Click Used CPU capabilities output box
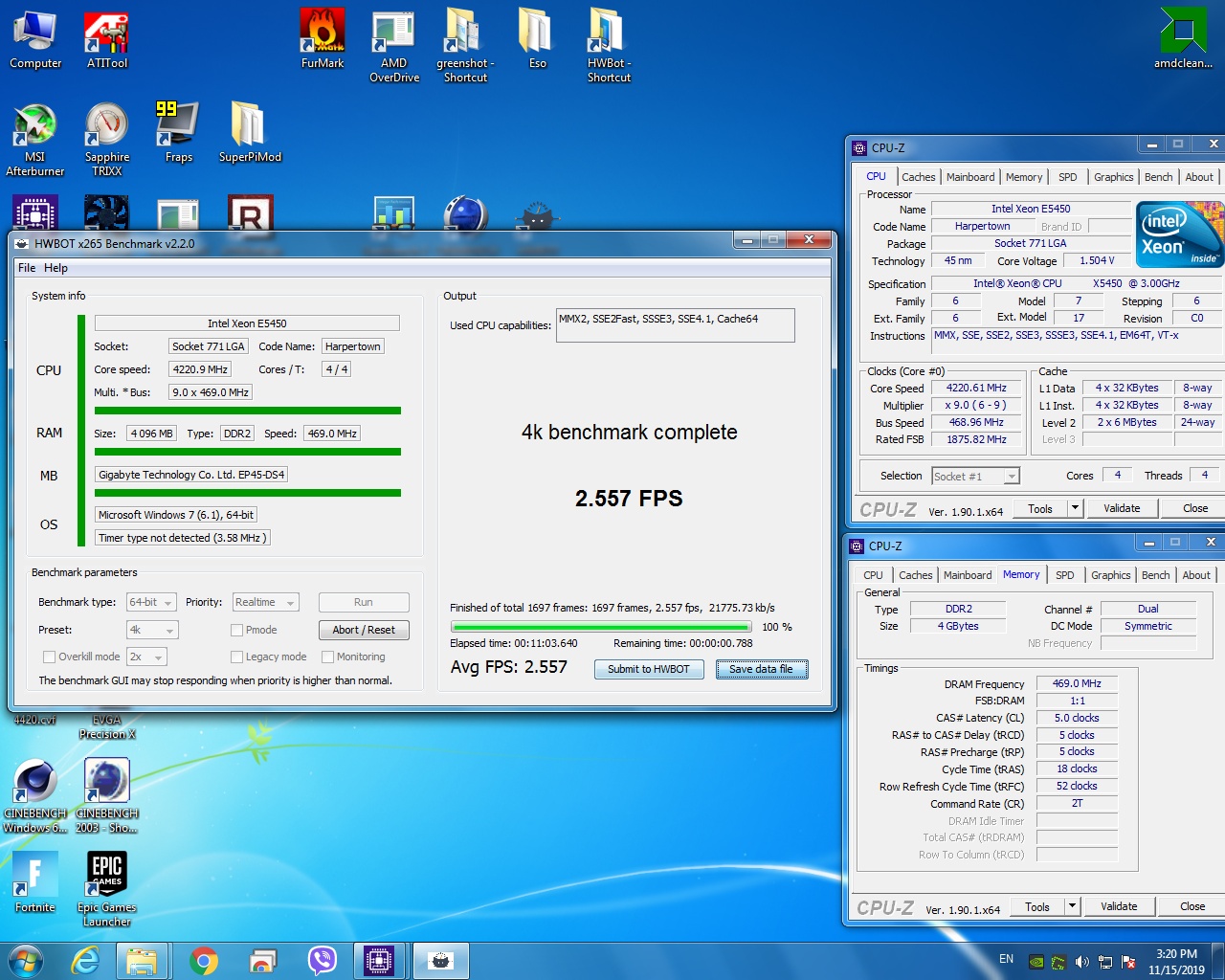The height and width of the screenshot is (980, 1225). pyautogui.click(x=676, y=325)
